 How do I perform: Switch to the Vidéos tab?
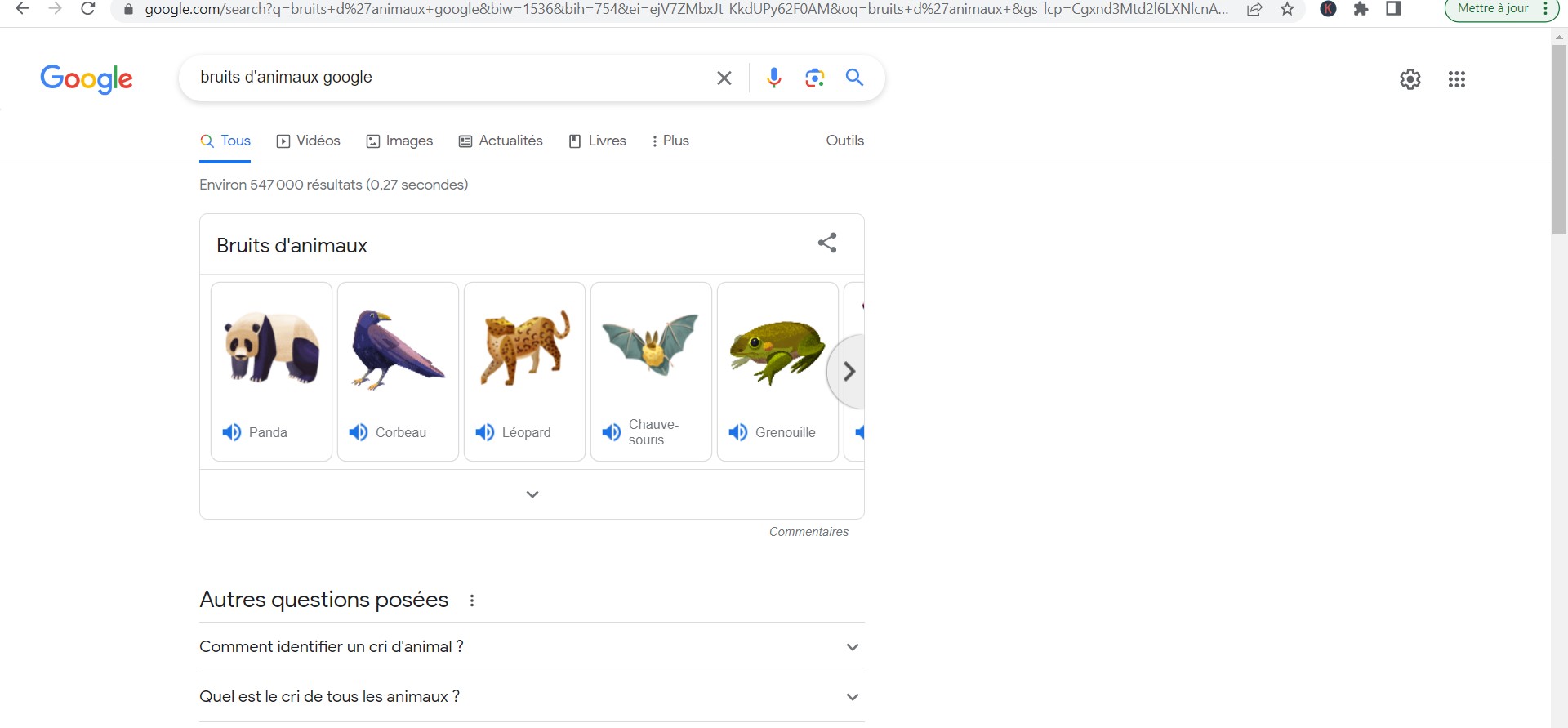tap(308, 141)
